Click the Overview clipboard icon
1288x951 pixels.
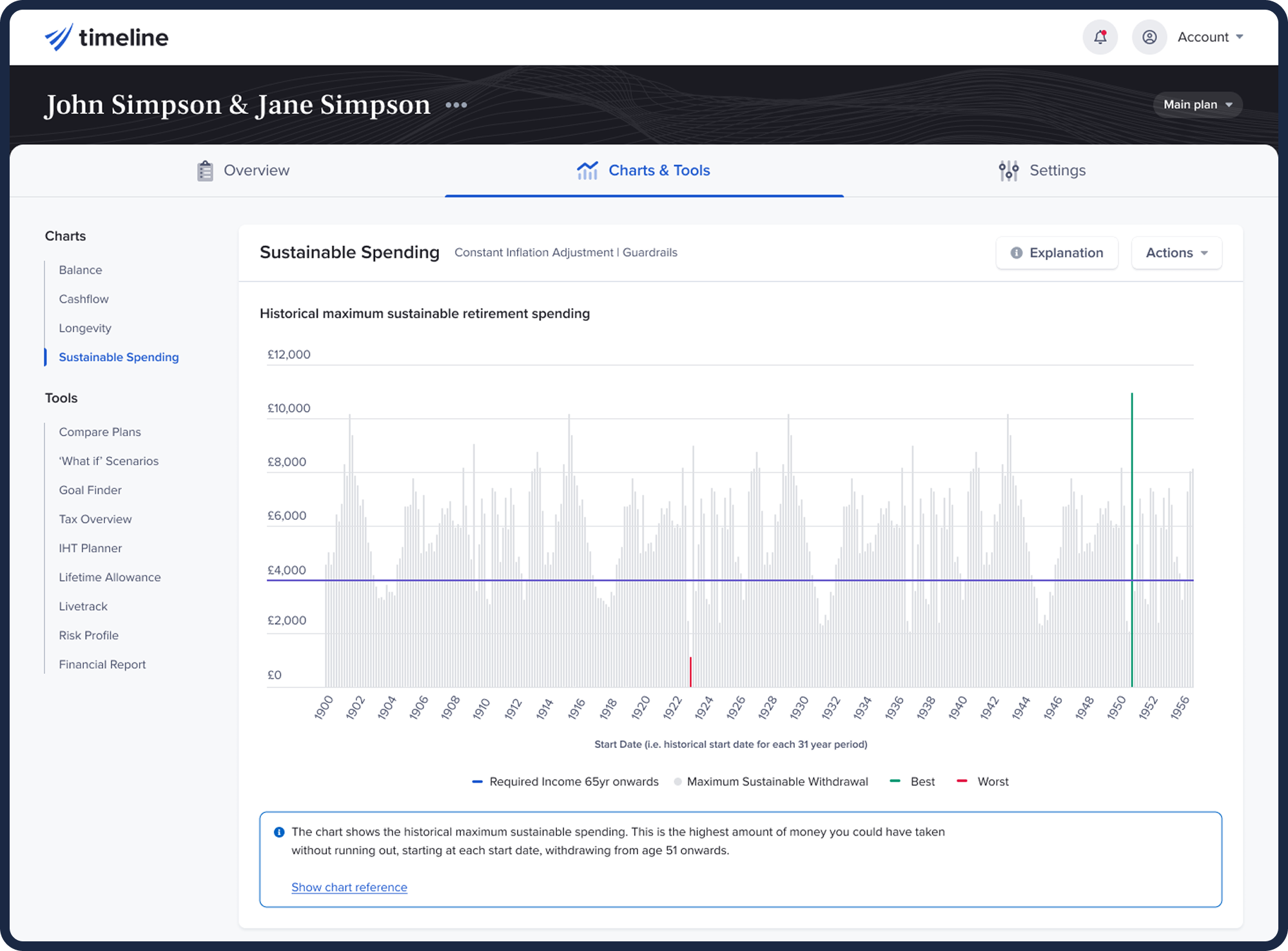205,171
